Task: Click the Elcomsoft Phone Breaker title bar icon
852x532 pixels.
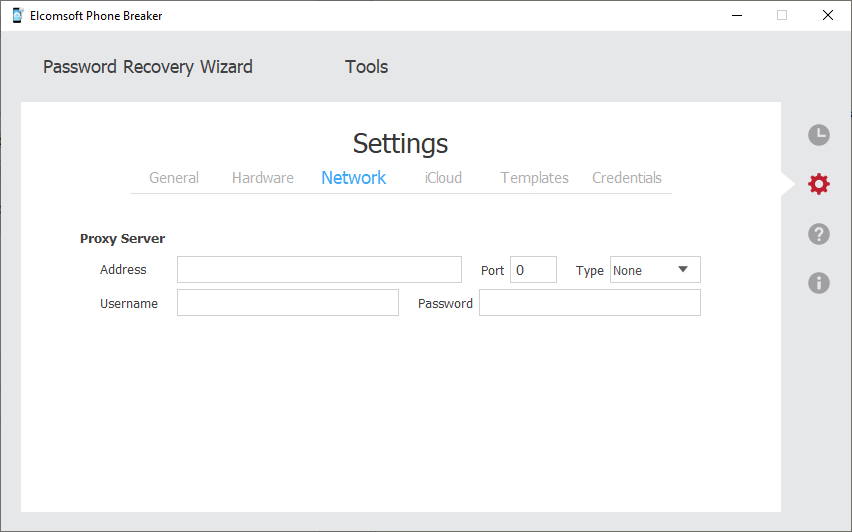Action: (x=17, y=15)
